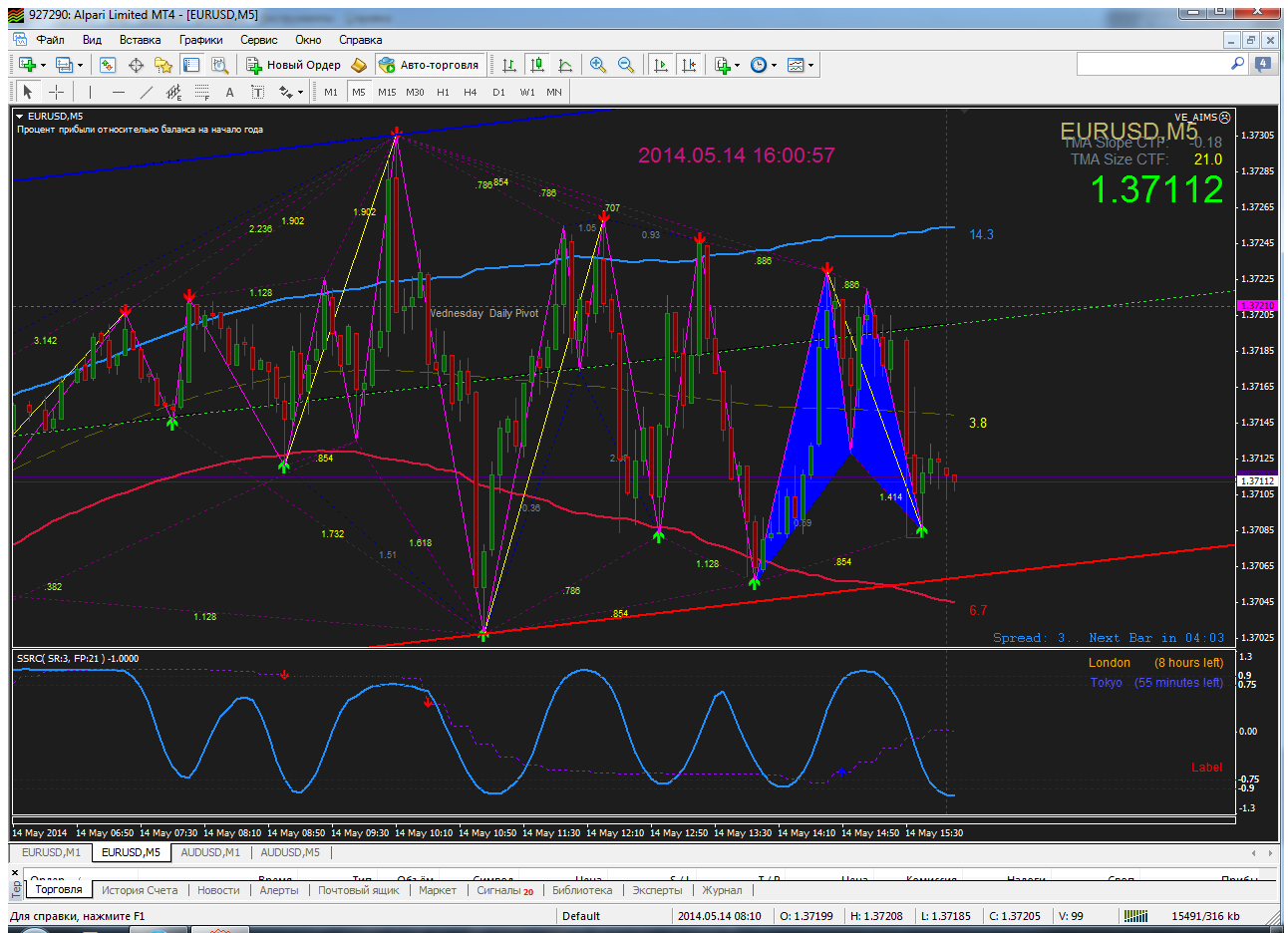Select the D1 timeframe button

[x=498, y=92]
